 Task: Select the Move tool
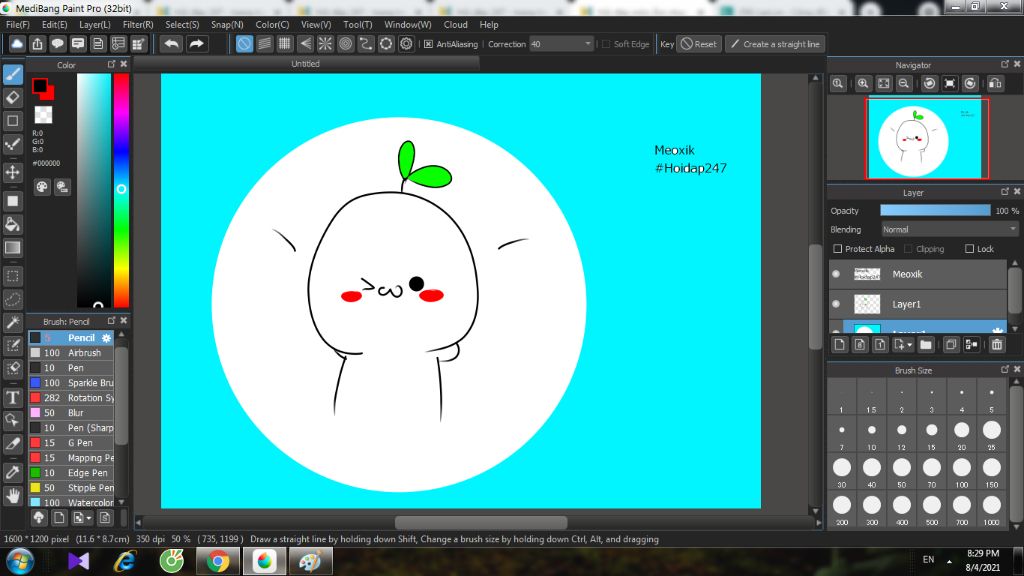point(13,172)
